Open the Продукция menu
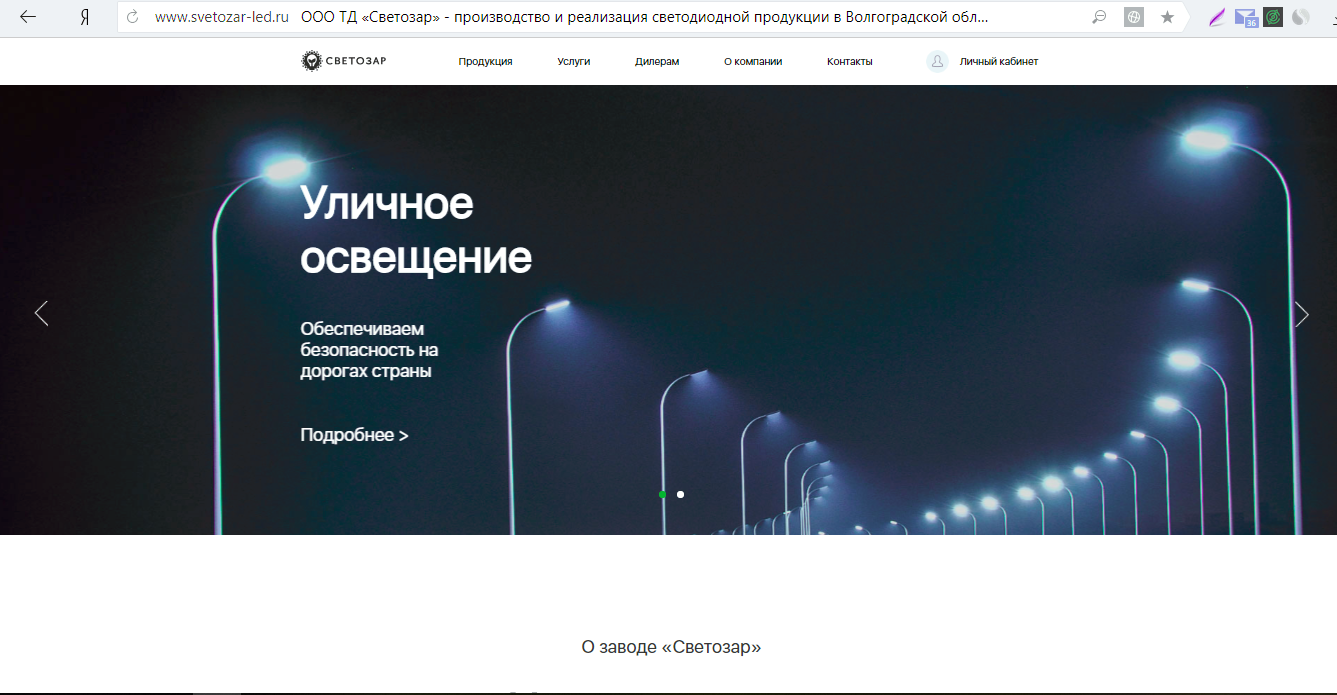This screenshot has width=1337, height=695. click(x=485, y=62)
